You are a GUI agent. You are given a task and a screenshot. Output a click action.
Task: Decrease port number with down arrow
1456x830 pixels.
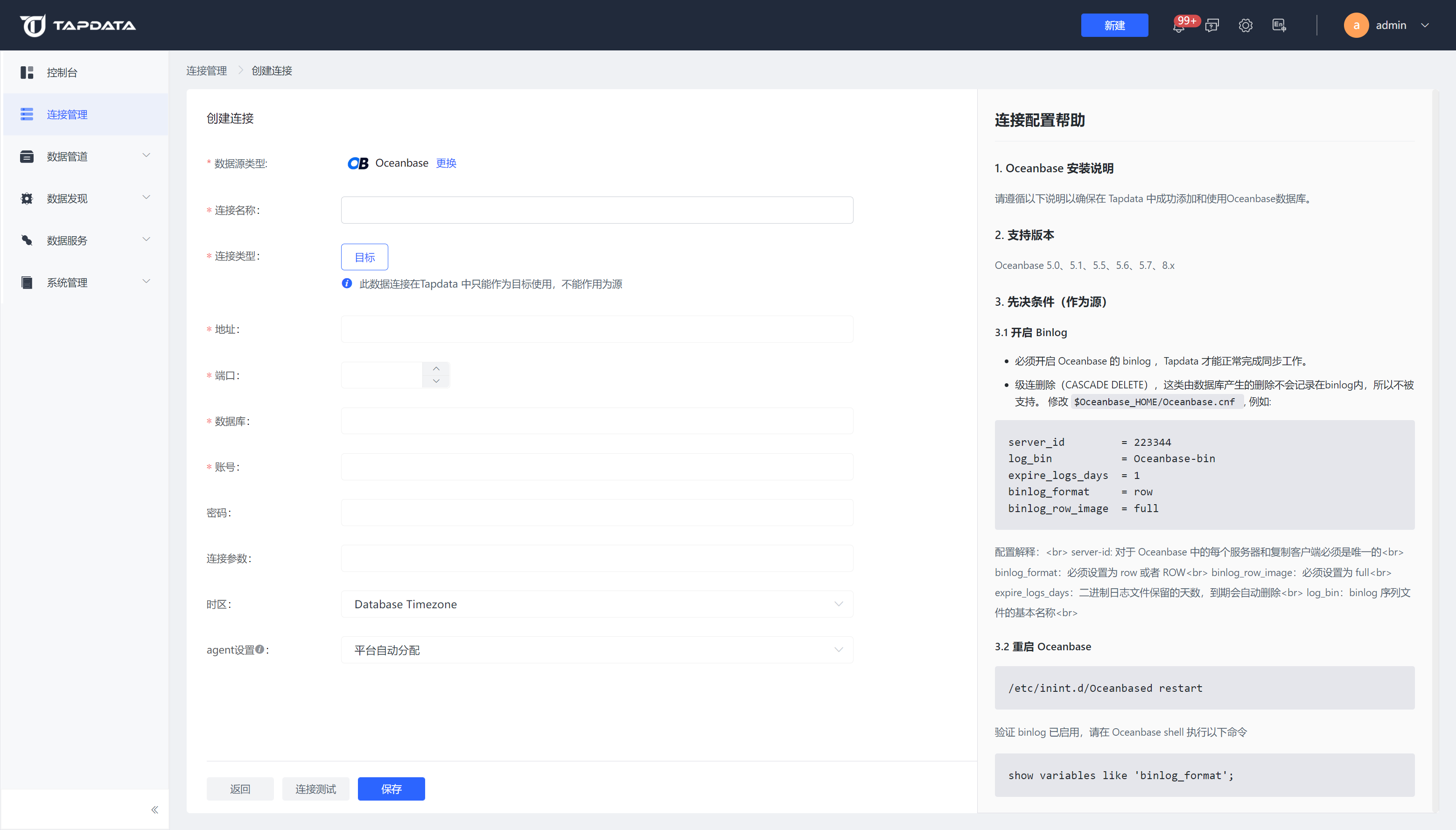pyautogui.click(x=436, y=381)
